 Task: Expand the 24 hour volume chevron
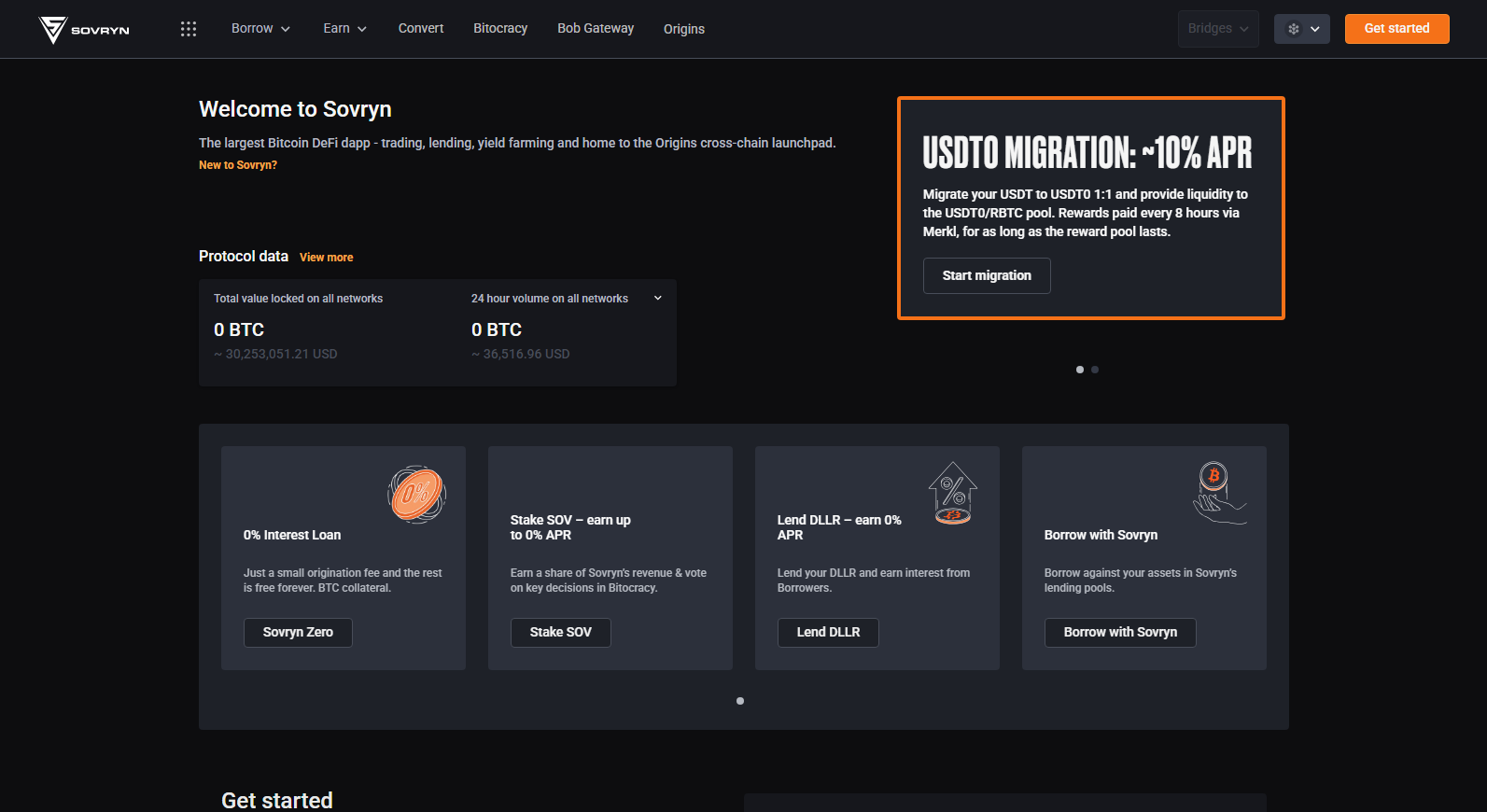pos(658,299)
